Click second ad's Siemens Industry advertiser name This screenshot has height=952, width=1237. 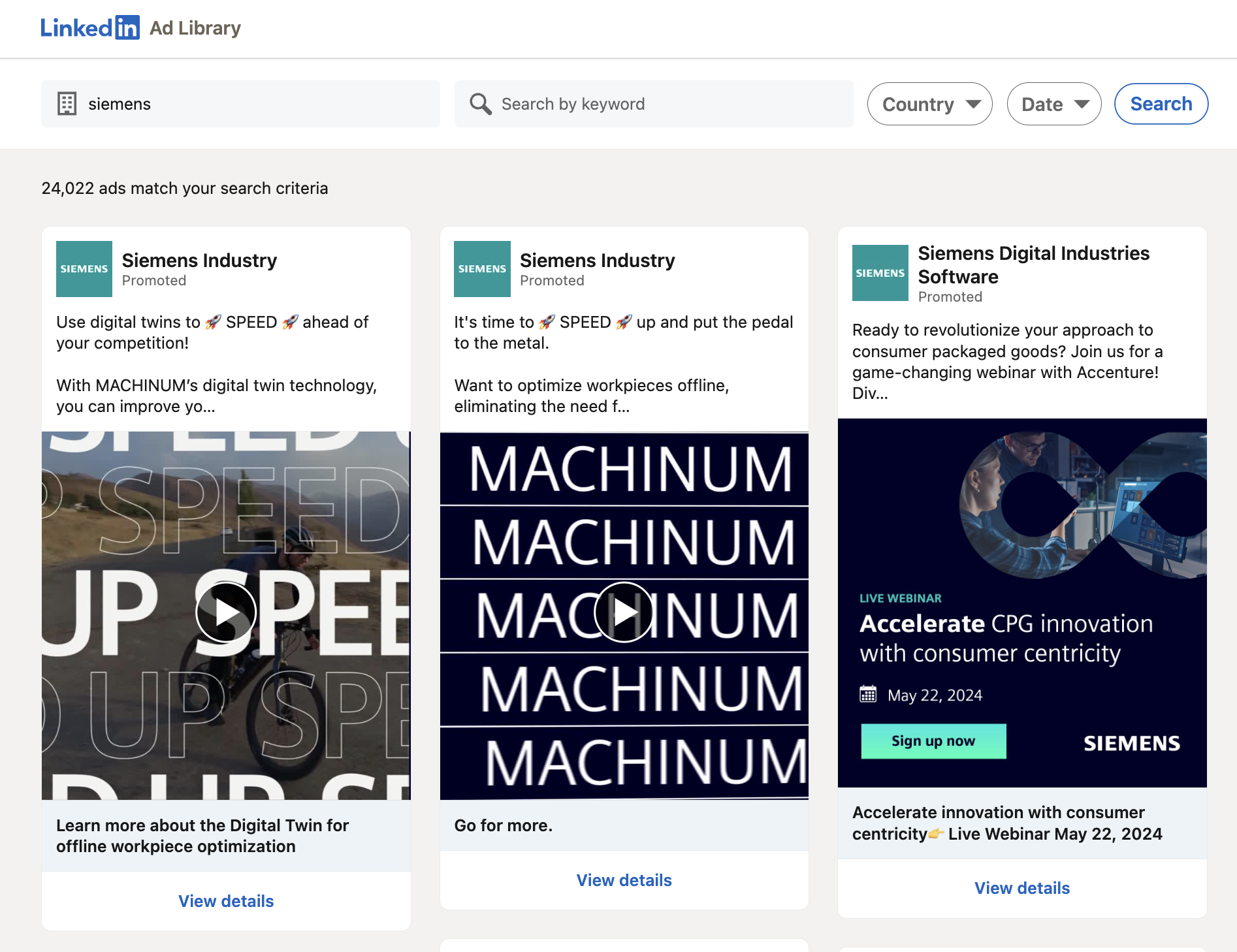point(597,261)
